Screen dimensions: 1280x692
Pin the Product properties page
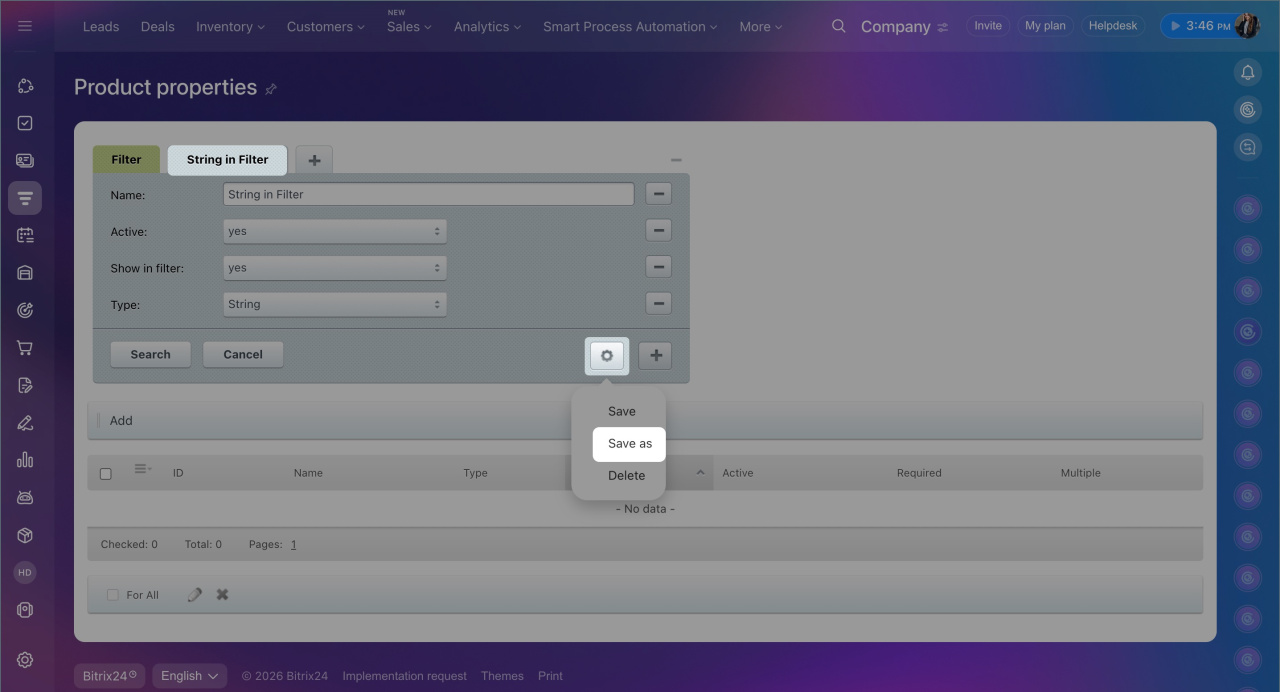[271, 89]
